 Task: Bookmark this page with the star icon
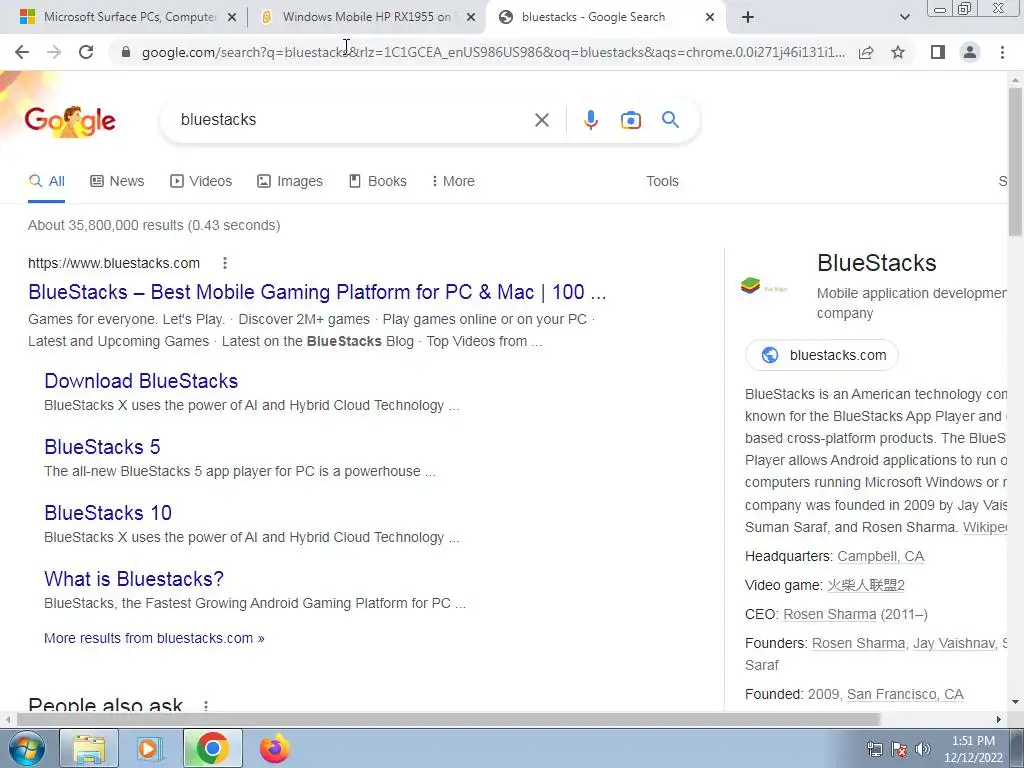pos(898,52)
